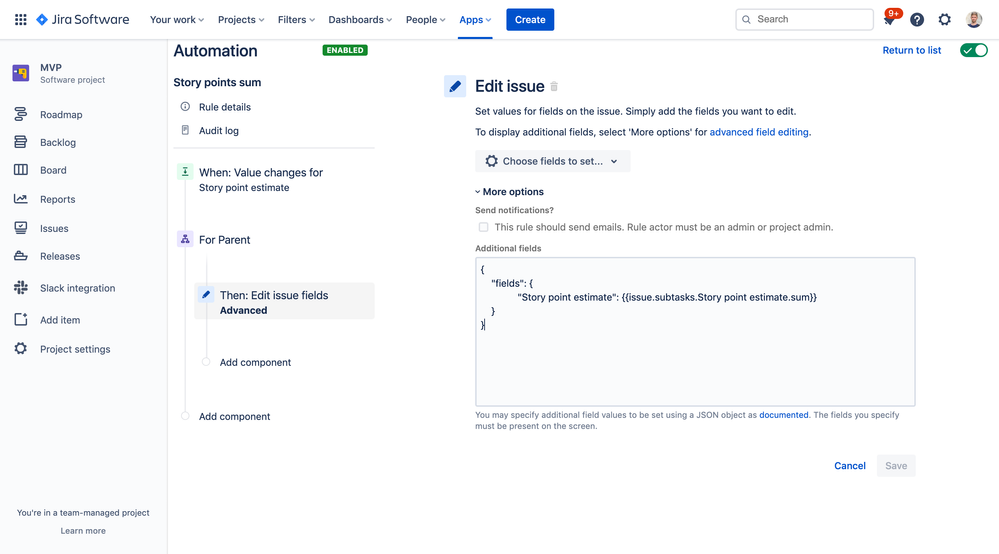Viewport: 999px width, 554px height.
Task: Click Add item in the sidebar
Action: click(60, 320)
